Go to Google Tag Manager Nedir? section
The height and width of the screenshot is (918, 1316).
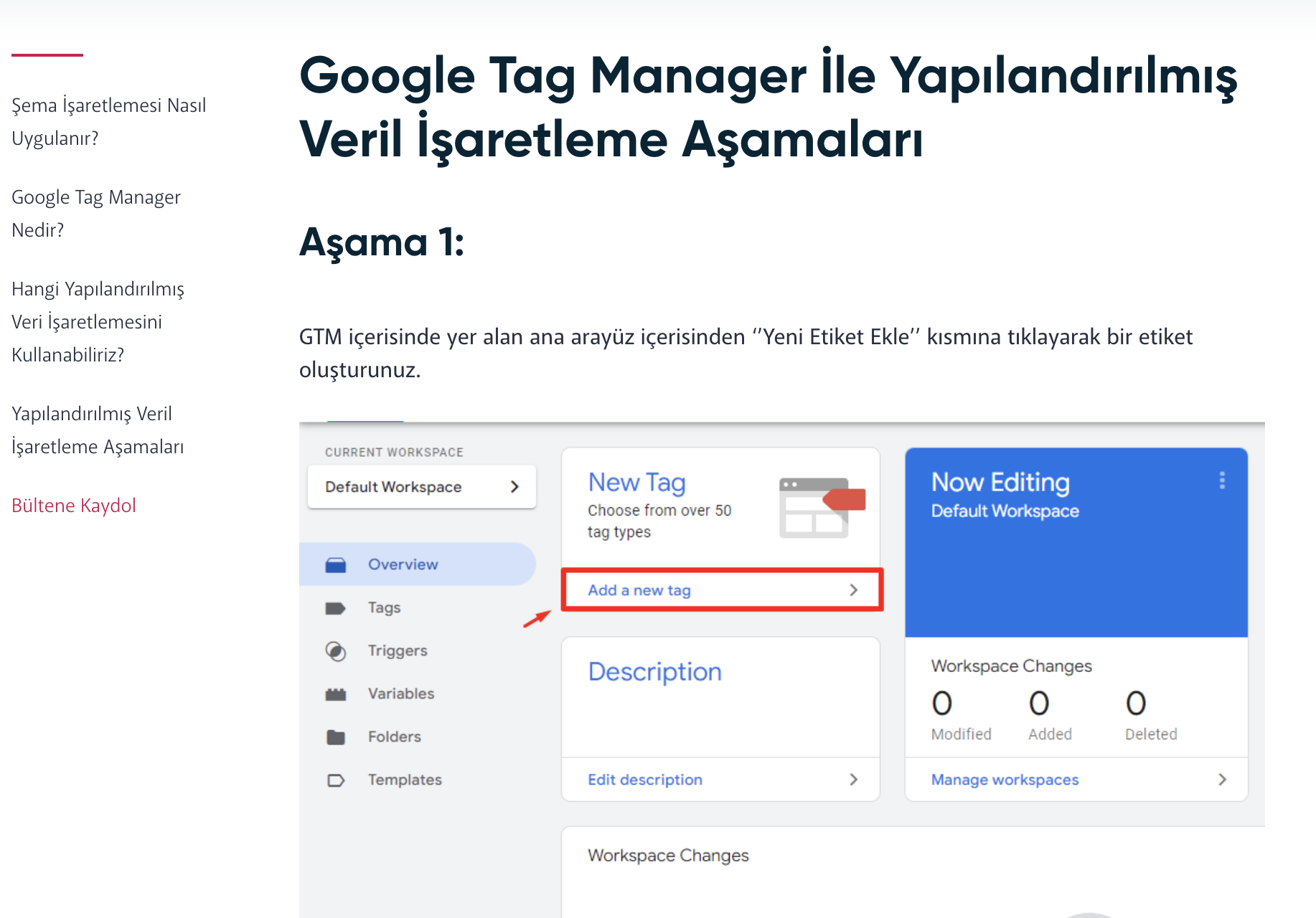96,214
